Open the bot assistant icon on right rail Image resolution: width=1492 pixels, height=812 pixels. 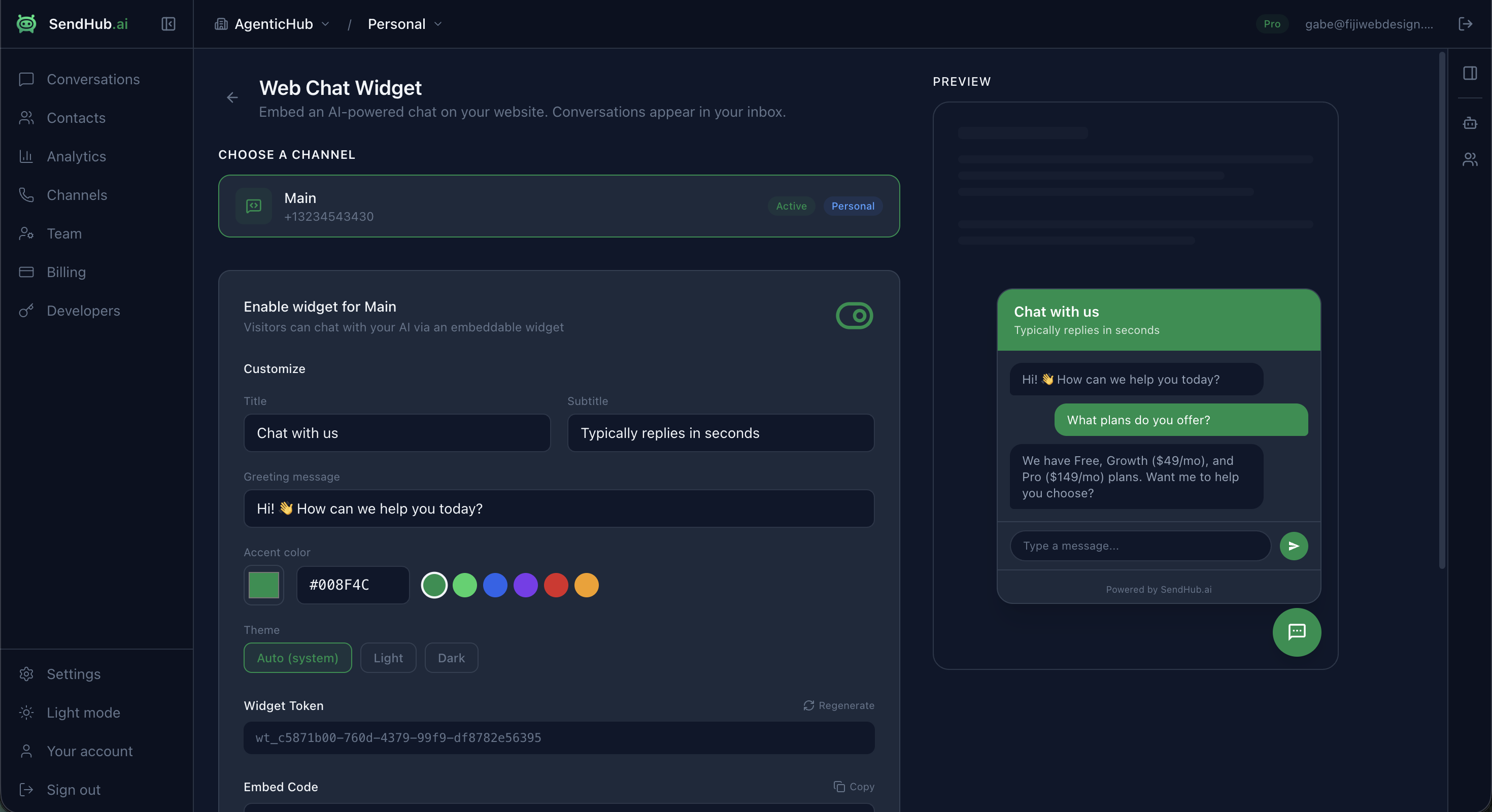click(x=1470, y=123)
